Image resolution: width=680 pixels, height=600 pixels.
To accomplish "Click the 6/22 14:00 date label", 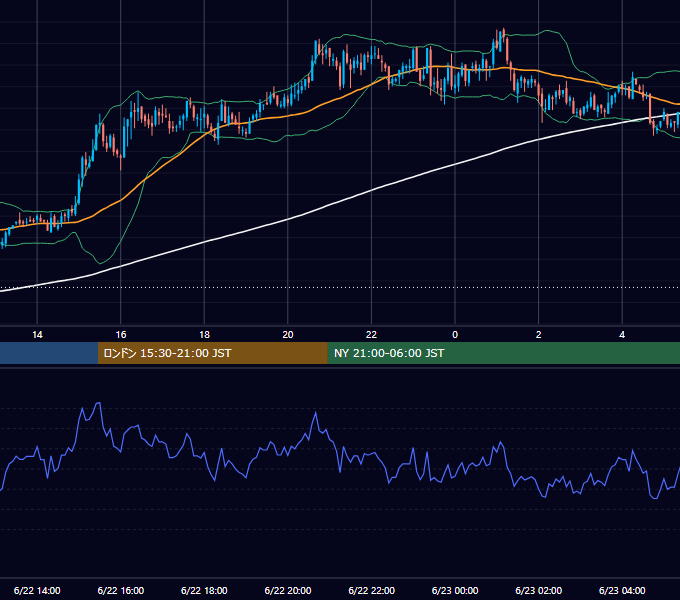I will coord(37,590).
